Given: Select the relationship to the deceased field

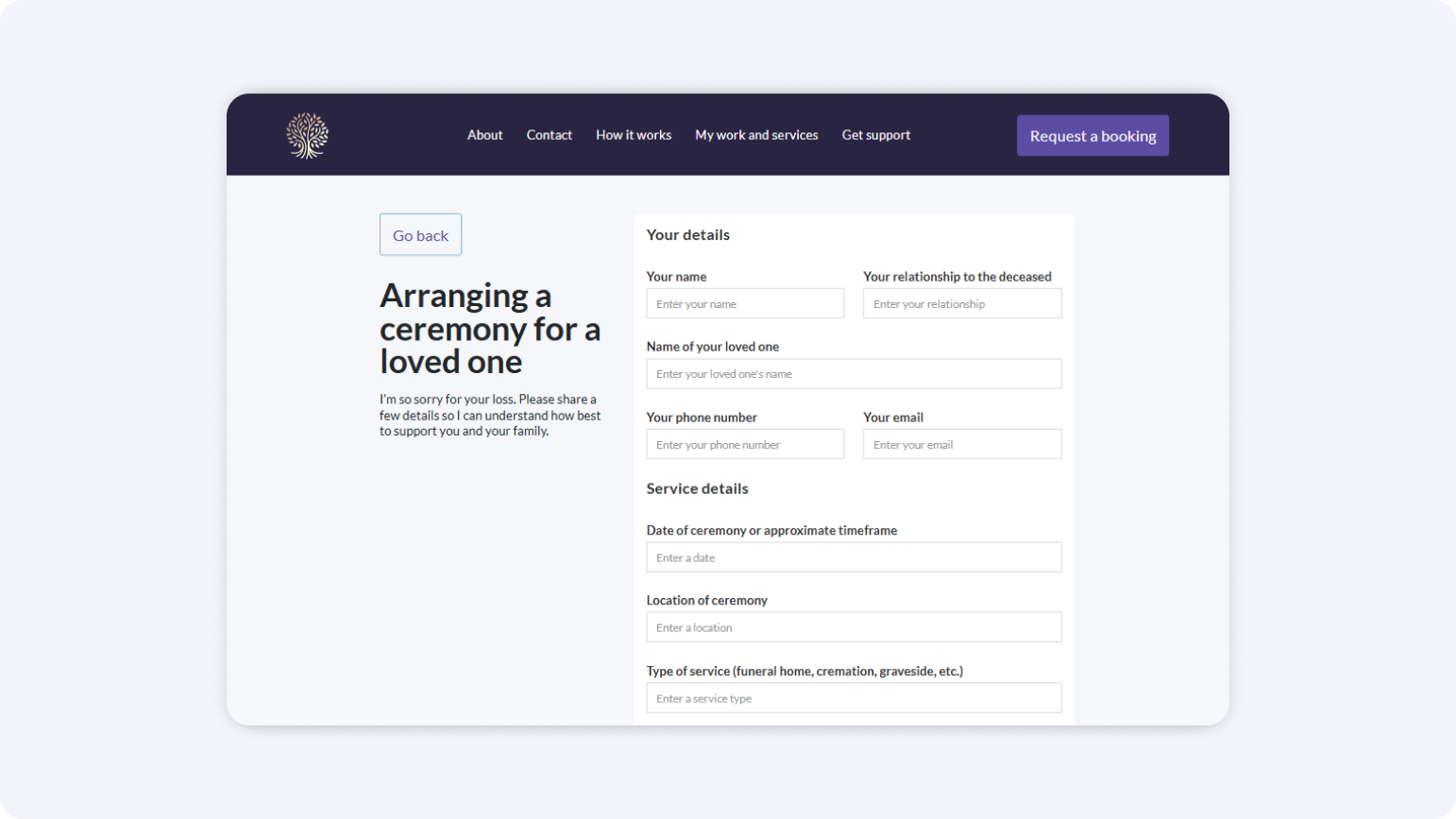Looking at the screenshot, I should tap(962, 303).
